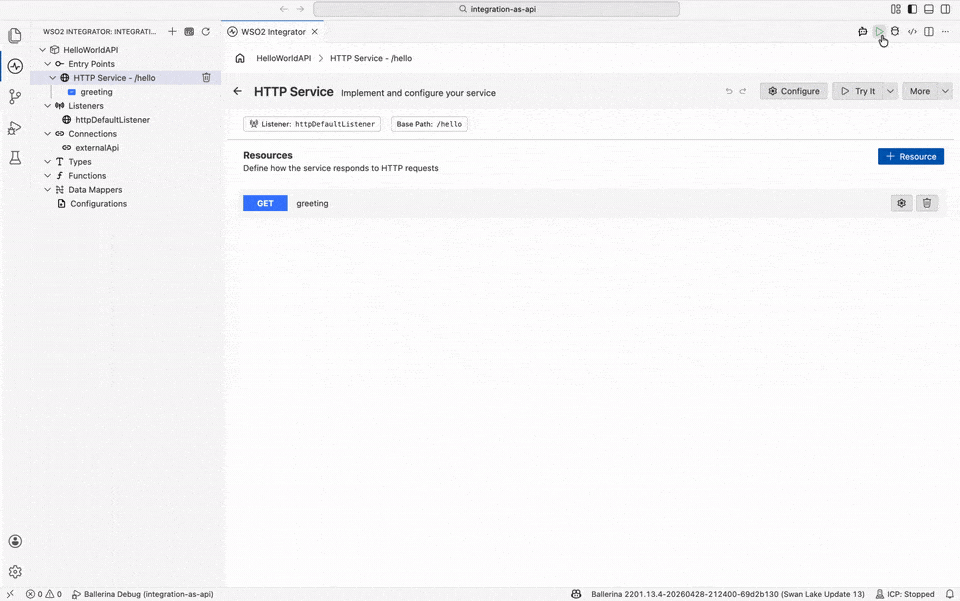The height and width of the screenshot is (601, 960).
Task: Select the WSO2 Integrator activity bar icon
Action: (x=15, y=65)
